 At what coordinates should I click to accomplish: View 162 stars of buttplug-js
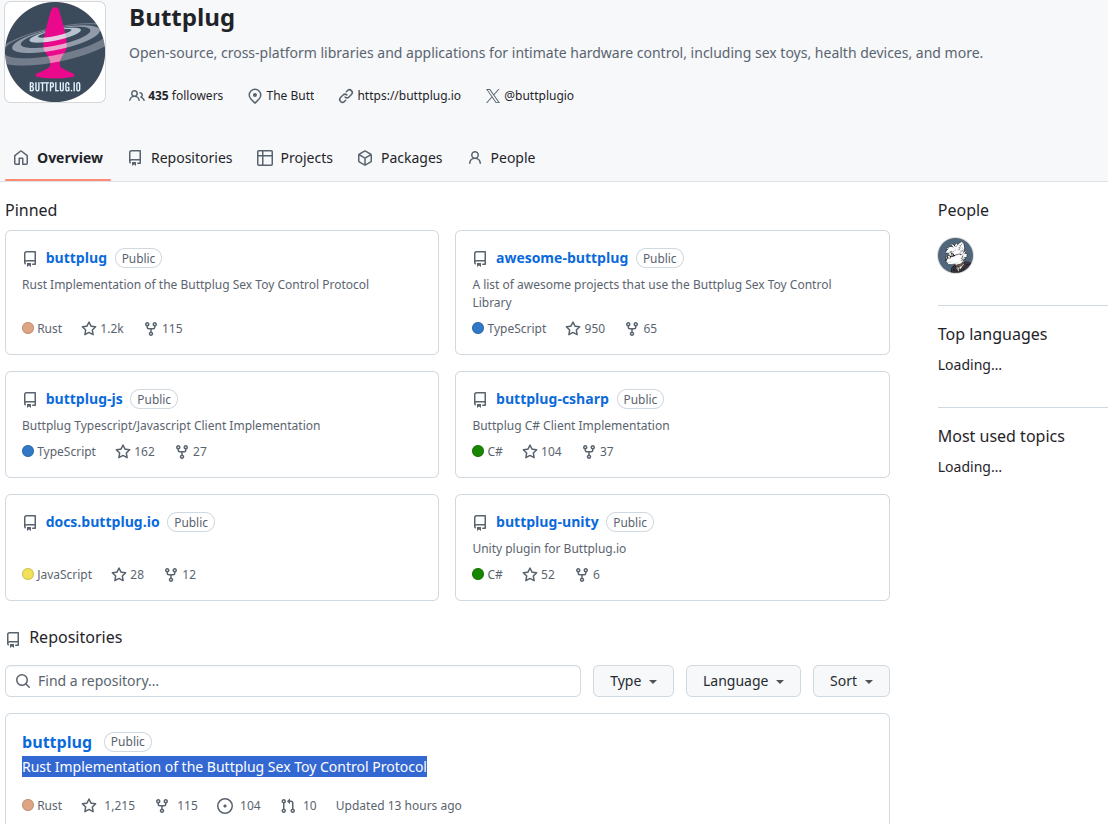(x=136, y=452)
